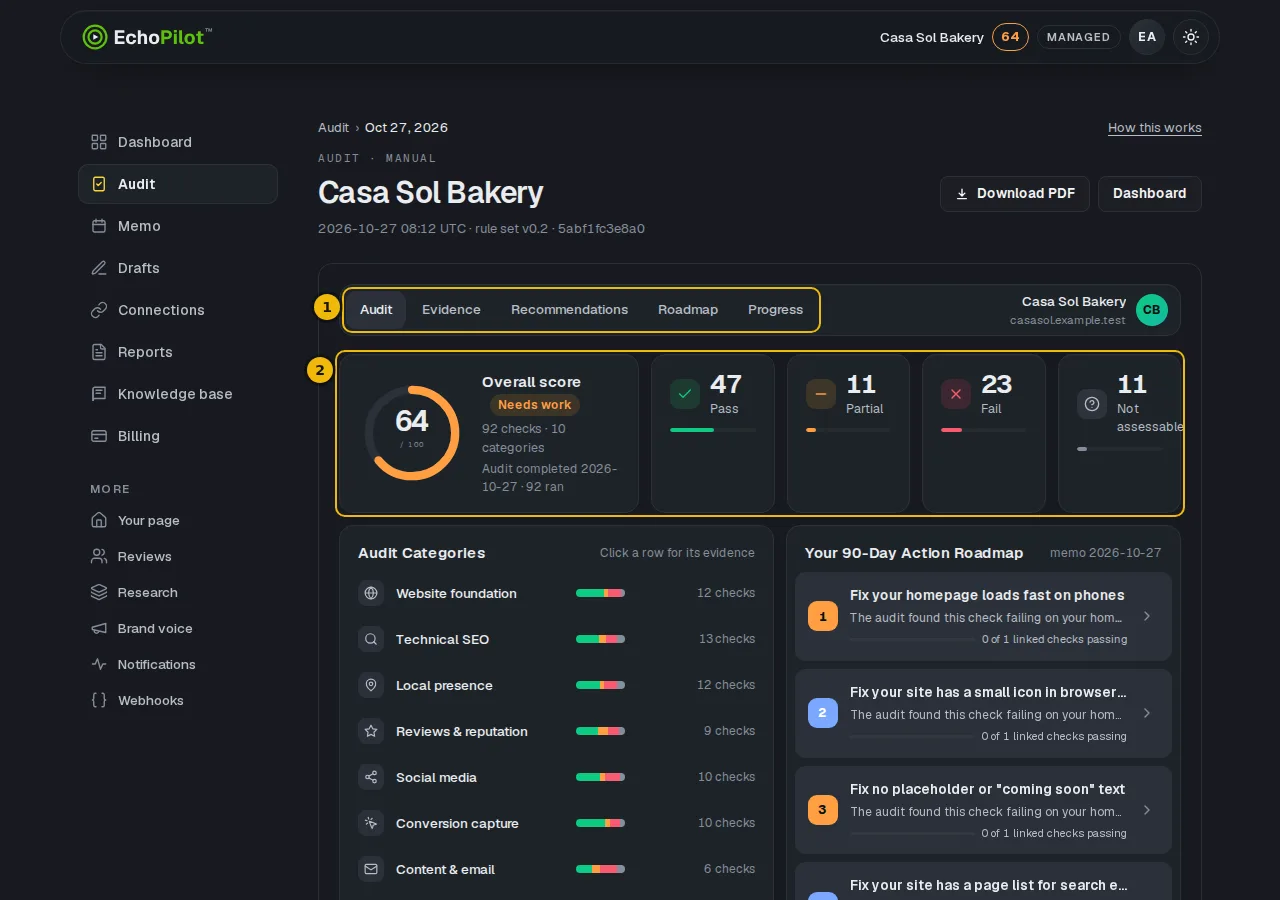
Task: Click the 64 score badge in header
Action: point(1010,37)
